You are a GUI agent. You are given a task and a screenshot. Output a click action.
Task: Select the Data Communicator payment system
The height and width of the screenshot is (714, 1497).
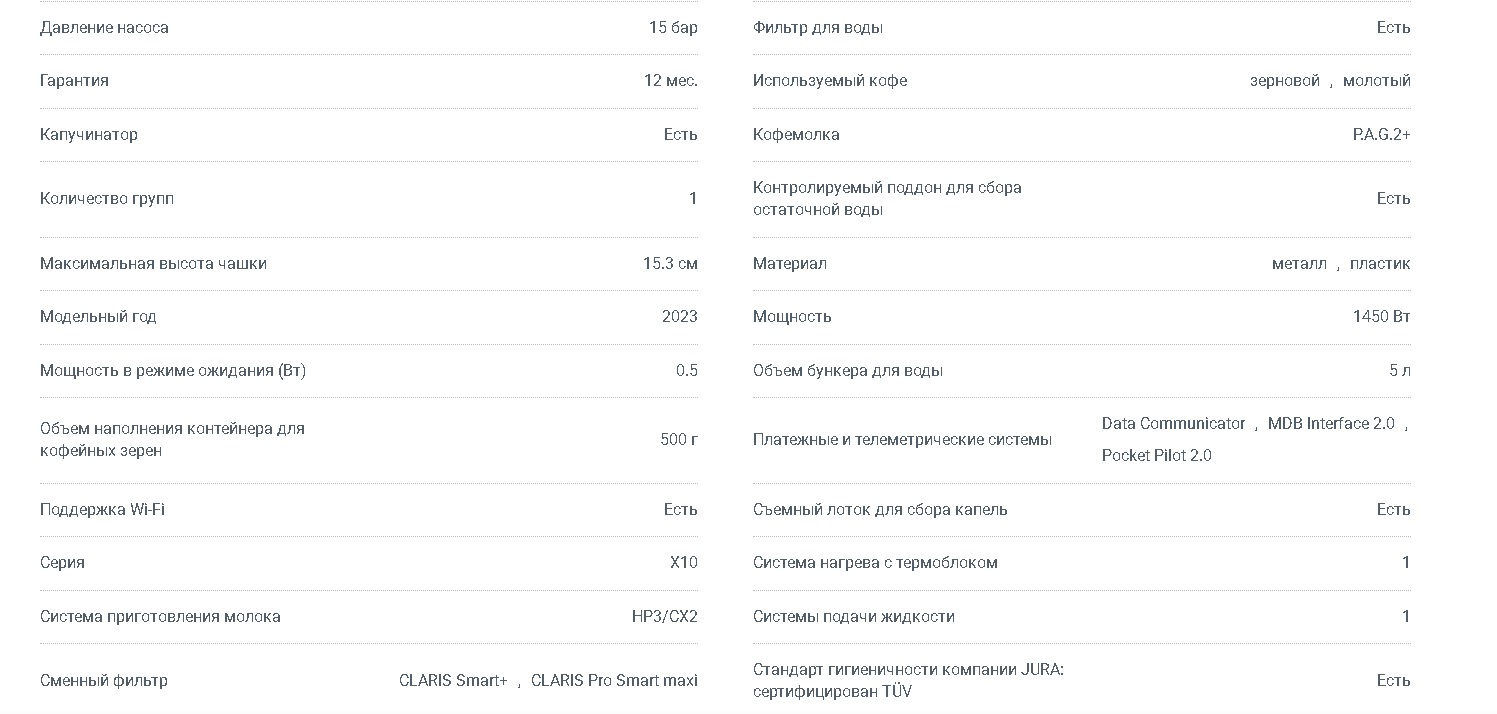(1173, 424)
